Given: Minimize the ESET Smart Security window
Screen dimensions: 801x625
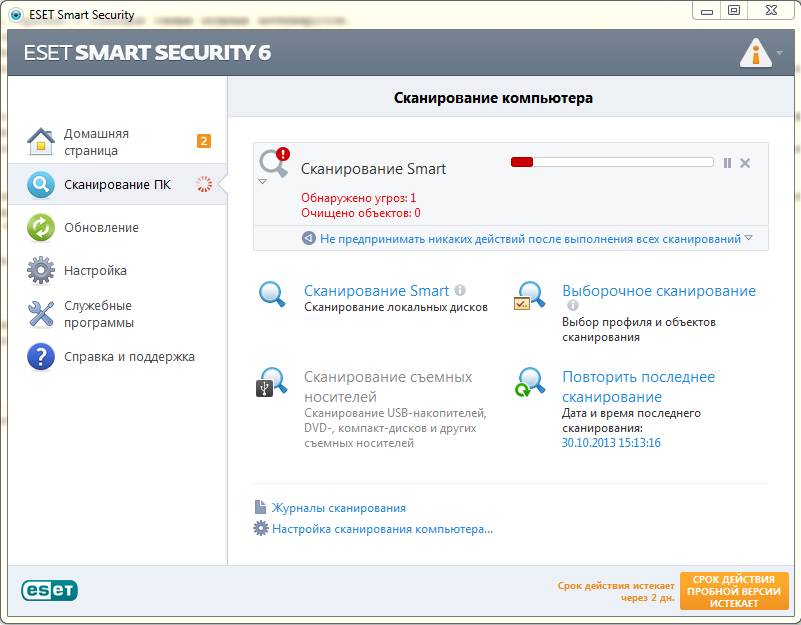Looking at the screenshot, I should tap(707, 11).
